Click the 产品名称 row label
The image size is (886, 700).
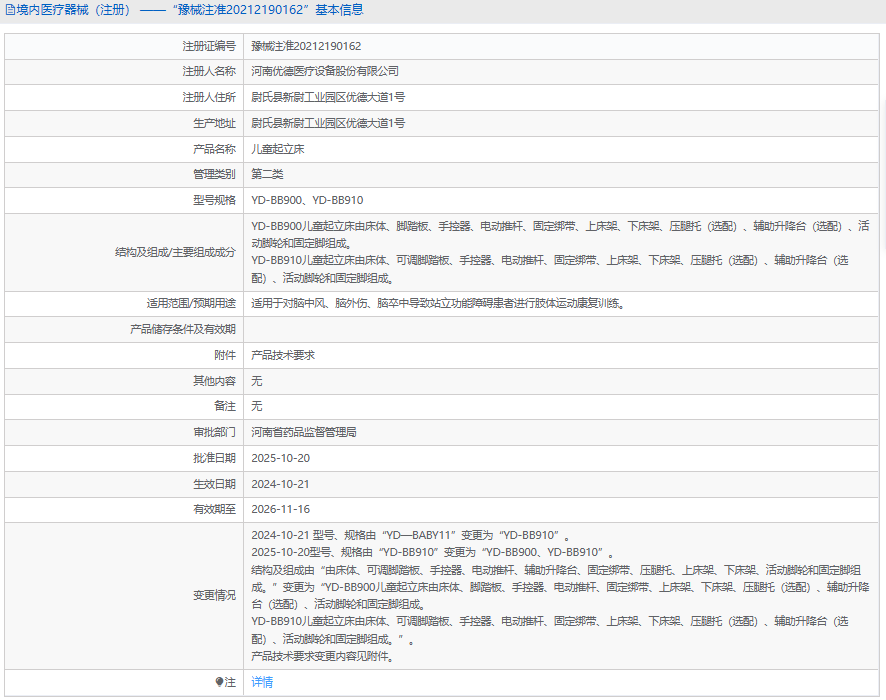click(214, 149)
